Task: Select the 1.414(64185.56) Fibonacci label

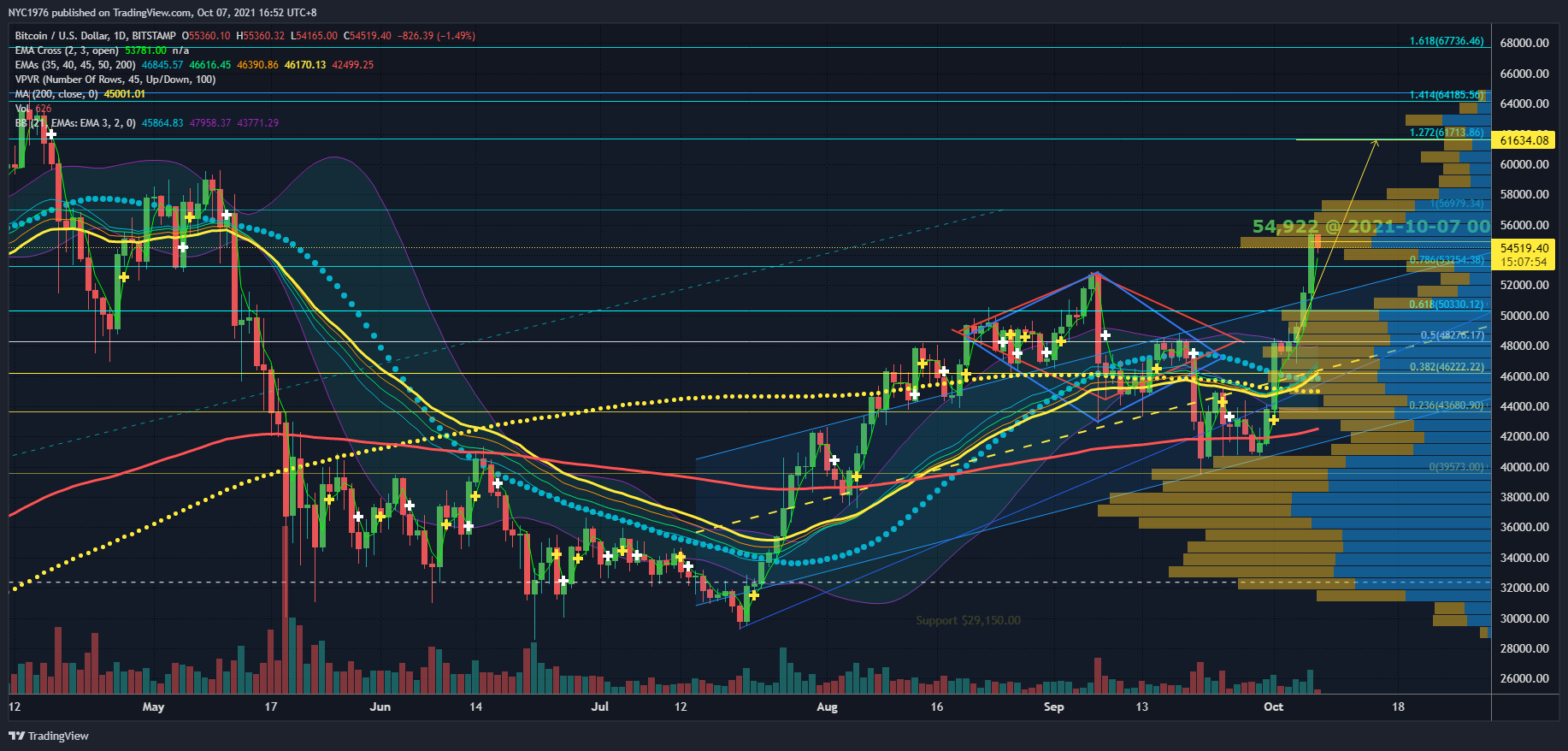Action: pos(1447,95)
